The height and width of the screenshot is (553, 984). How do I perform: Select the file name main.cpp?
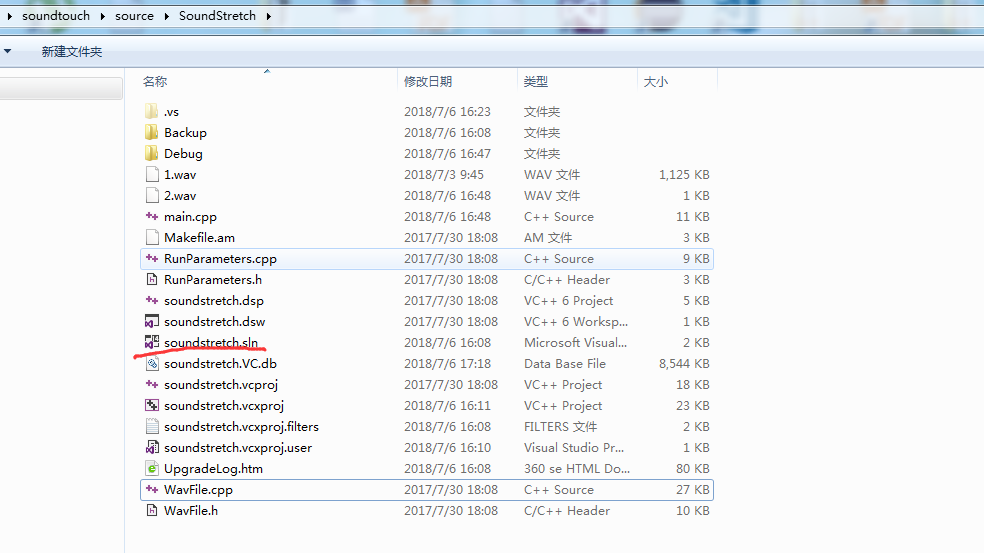(x=190, y=217)
